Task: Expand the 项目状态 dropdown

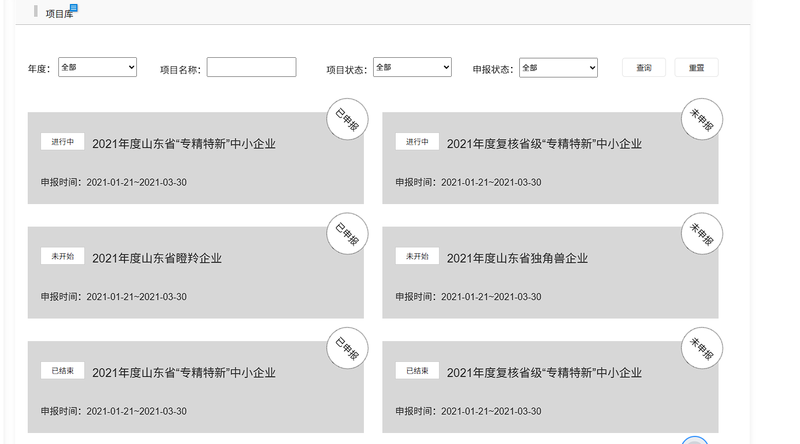Action: 412,67
